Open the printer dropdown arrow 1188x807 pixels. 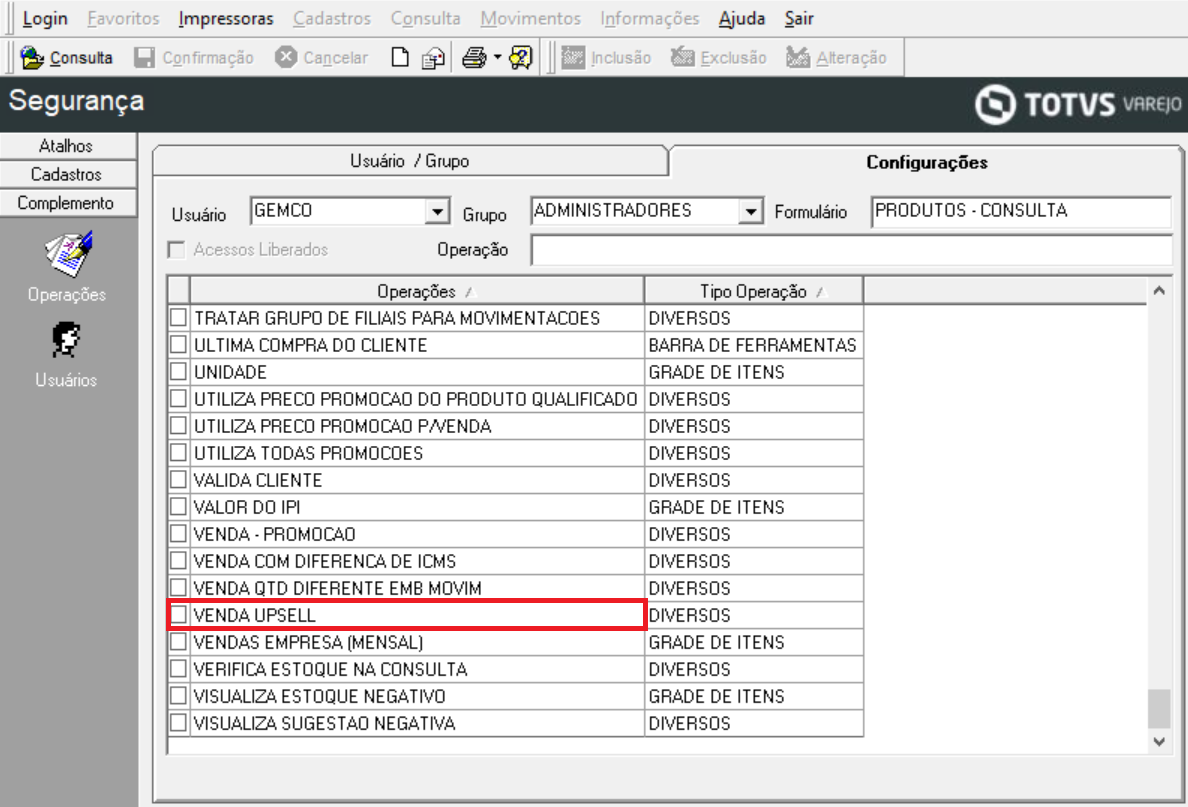tap(497, 58)
